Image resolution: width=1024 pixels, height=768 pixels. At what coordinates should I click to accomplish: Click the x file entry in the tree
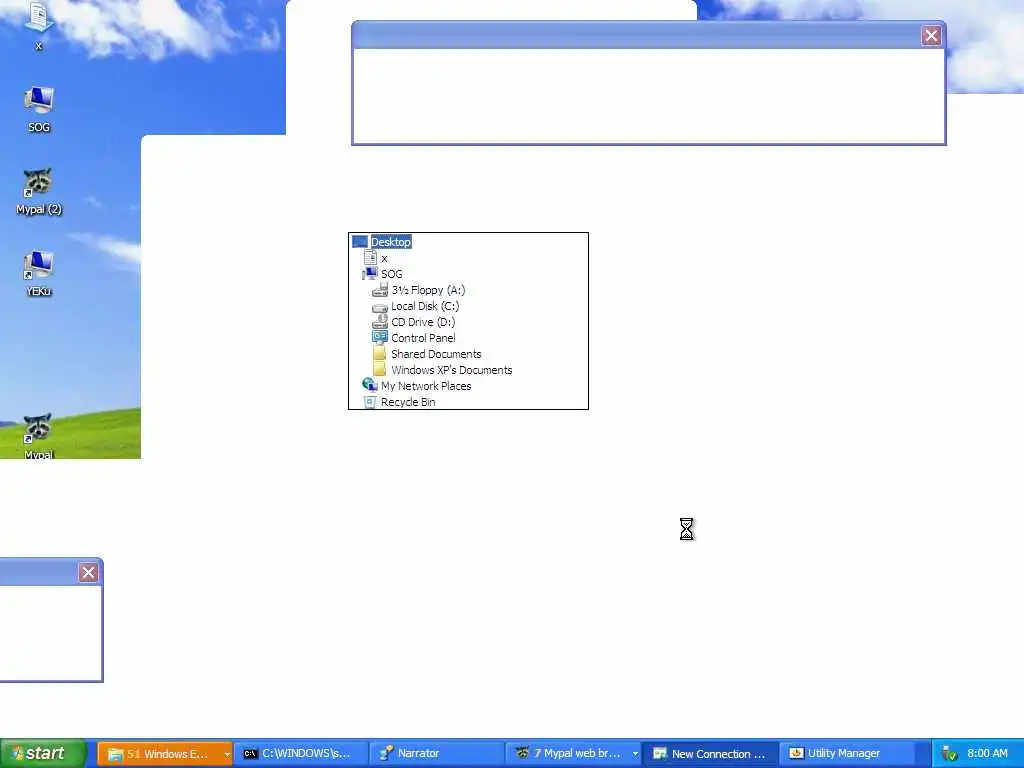[384, 259]
